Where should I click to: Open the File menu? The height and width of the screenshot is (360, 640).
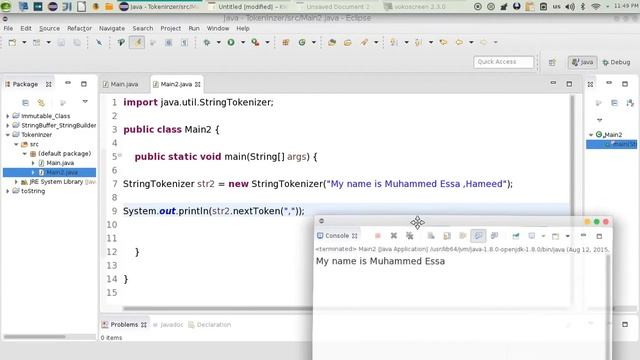coord(8,29)
